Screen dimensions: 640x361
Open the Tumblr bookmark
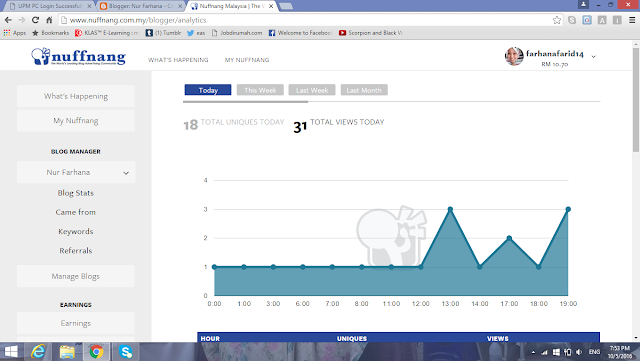(163, 33)
